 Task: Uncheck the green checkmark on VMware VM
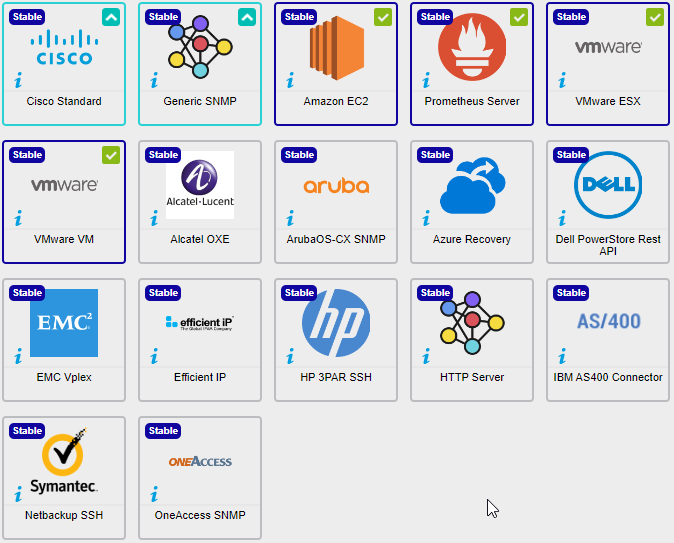click(x=111, y=155)
